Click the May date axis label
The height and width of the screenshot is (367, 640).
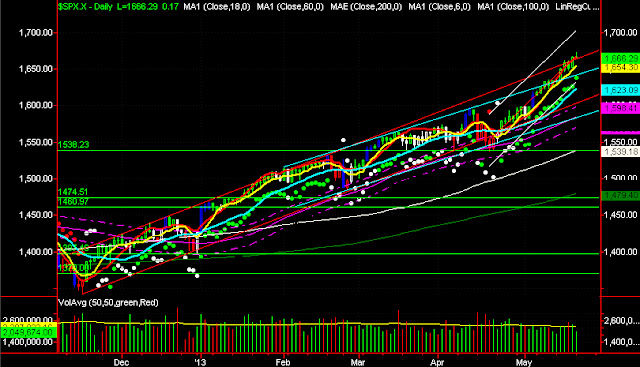coord(524,363)
